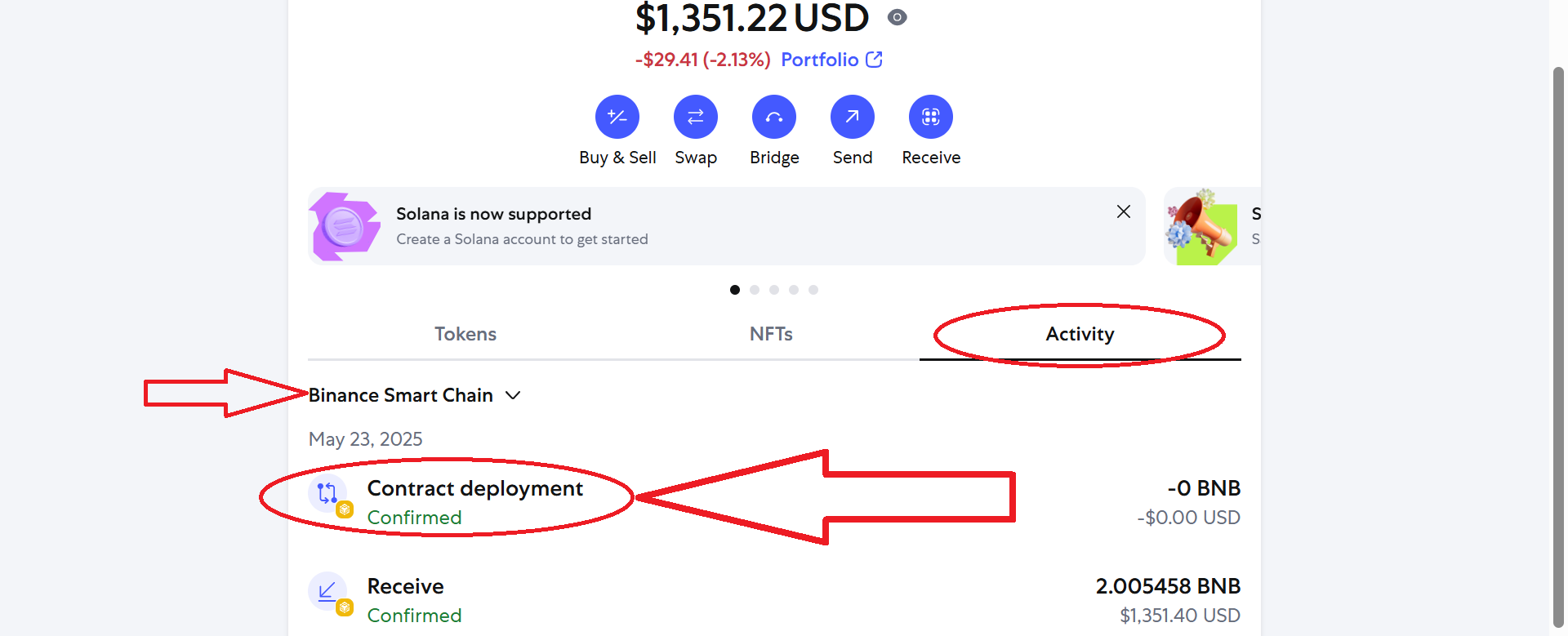Click the megaphone banner thumbnail
Viewport: 1568px width, 636px height.
(1201, 226)
